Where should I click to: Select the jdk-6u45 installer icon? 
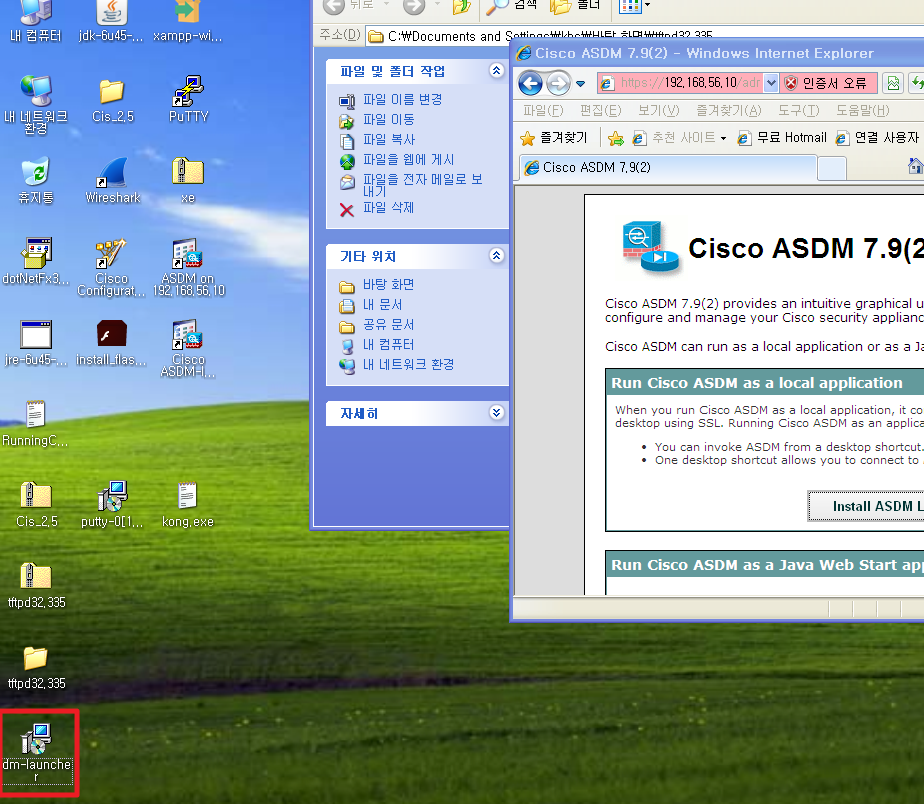click(111, 21)
